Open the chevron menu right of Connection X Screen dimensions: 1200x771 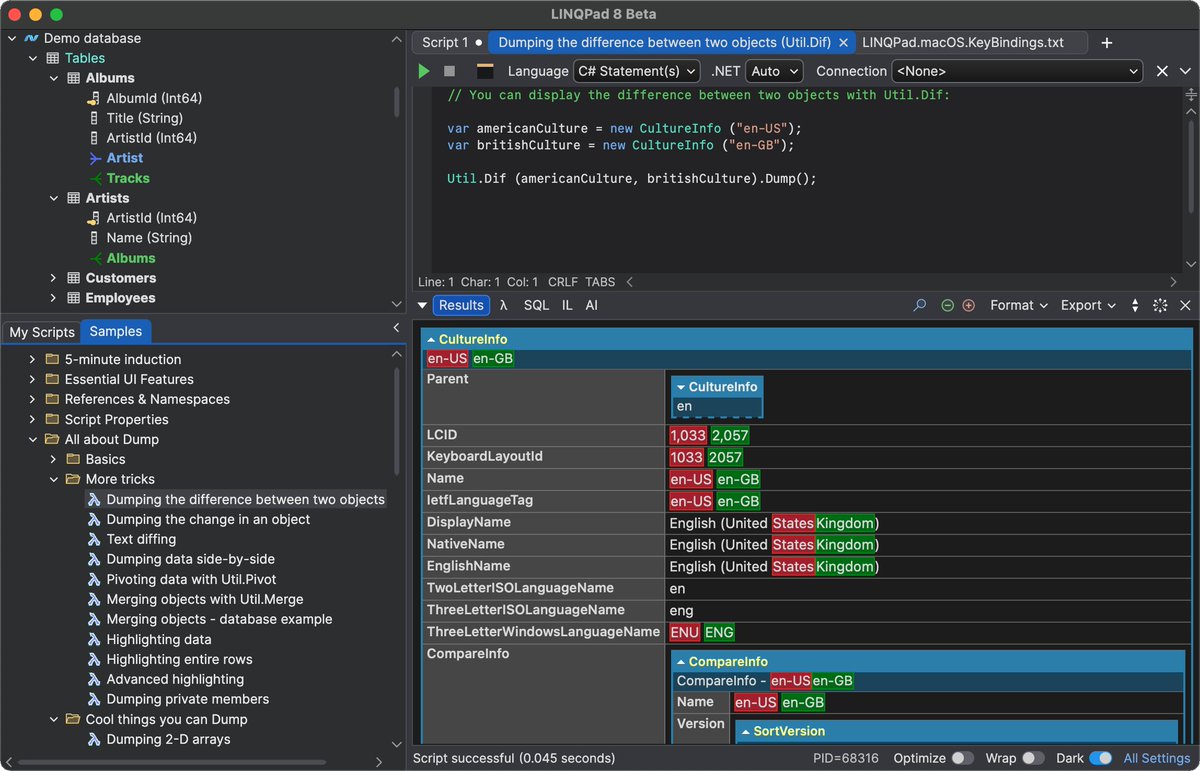[x=1186, y=71]
